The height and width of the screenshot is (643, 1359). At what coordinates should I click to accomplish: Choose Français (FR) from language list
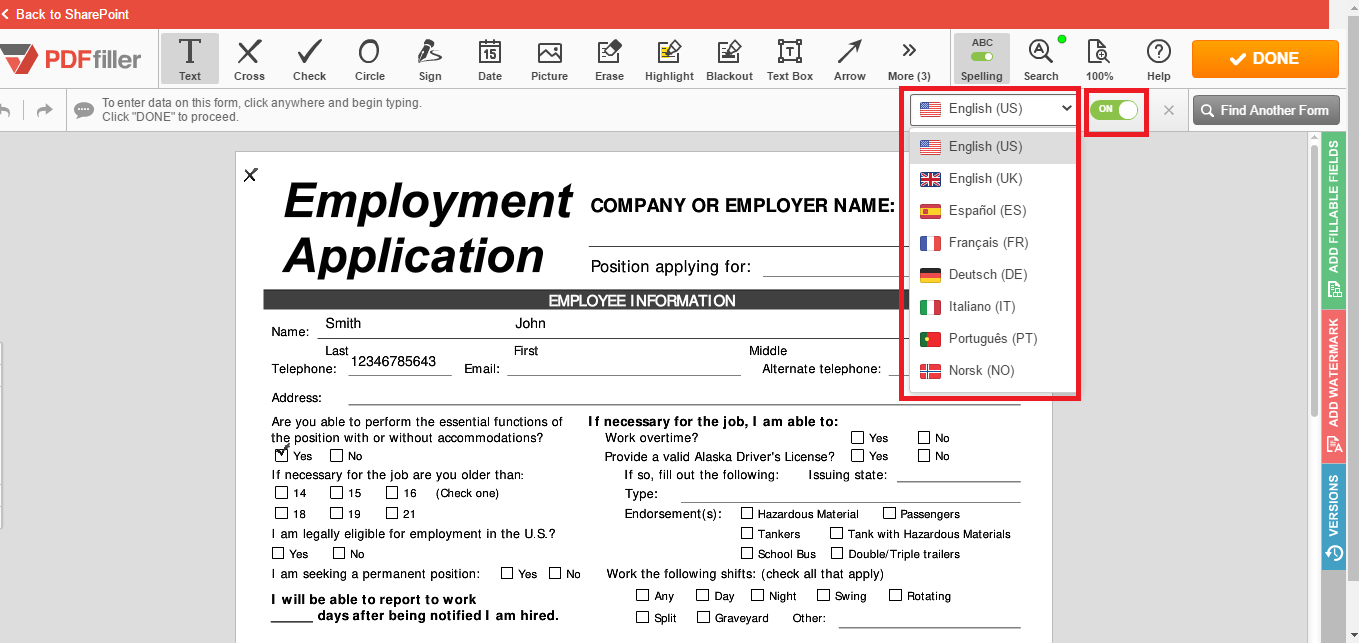tap(993, 242)
